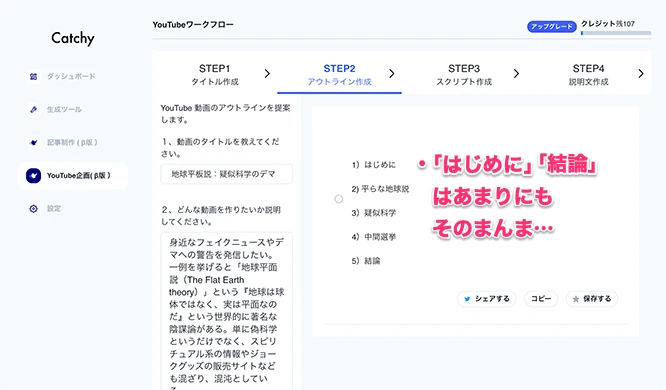Click the 保存する button
The image size is (666, 390).
point(592,299)
